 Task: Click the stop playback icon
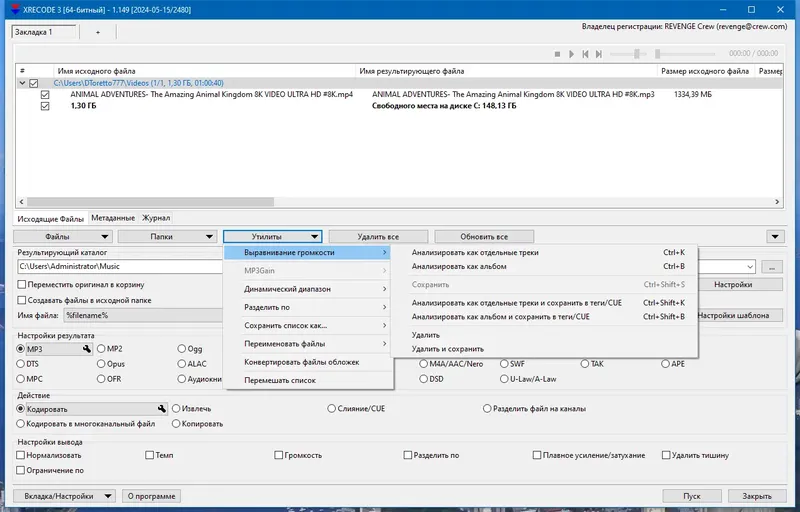click(x=557, y=54)
